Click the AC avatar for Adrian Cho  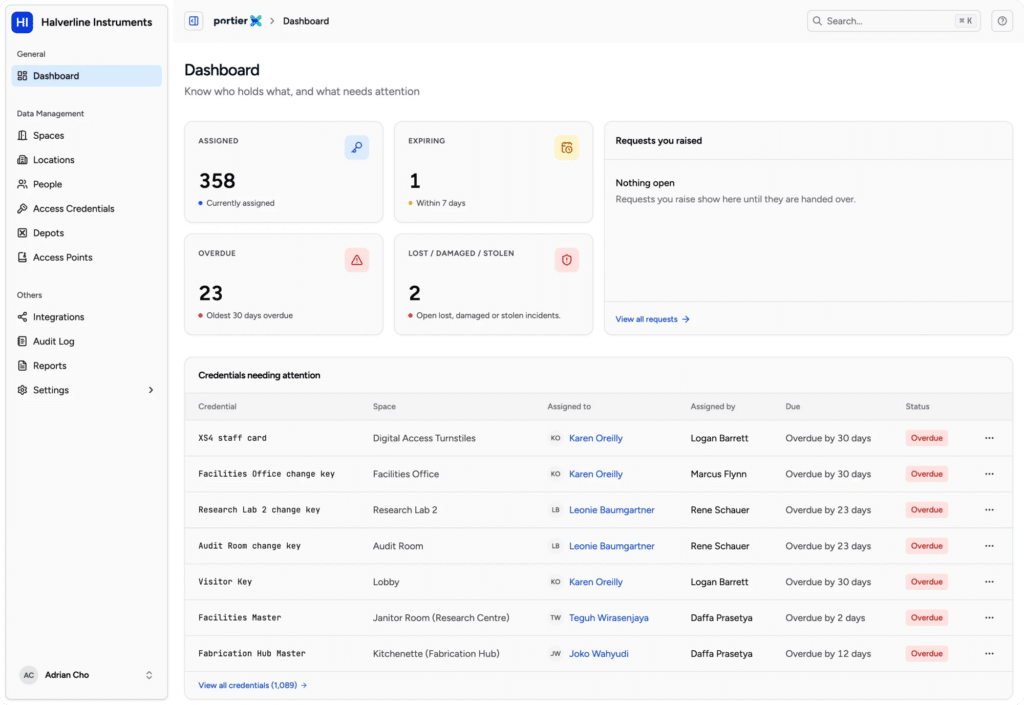(x=29, y=675)
